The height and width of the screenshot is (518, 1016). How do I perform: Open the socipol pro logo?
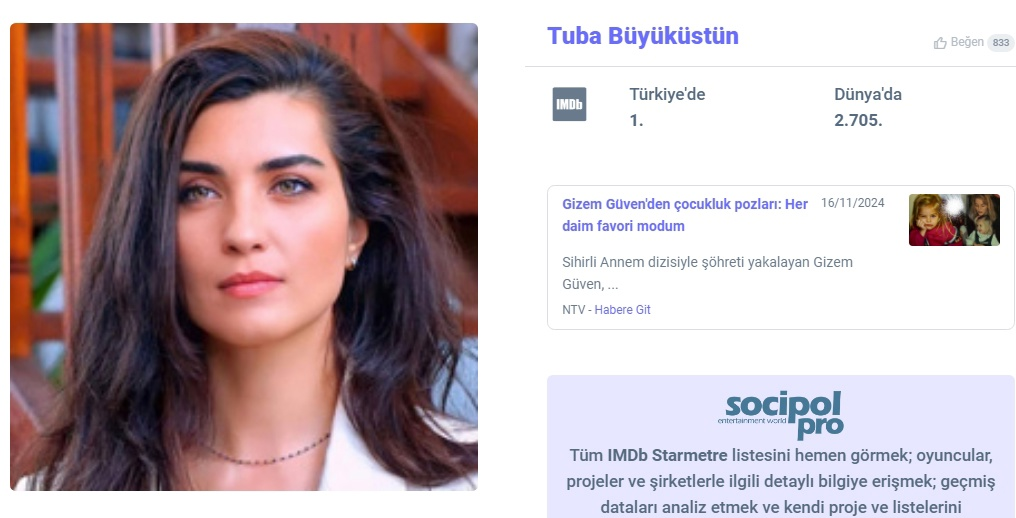tap(781, 415)
